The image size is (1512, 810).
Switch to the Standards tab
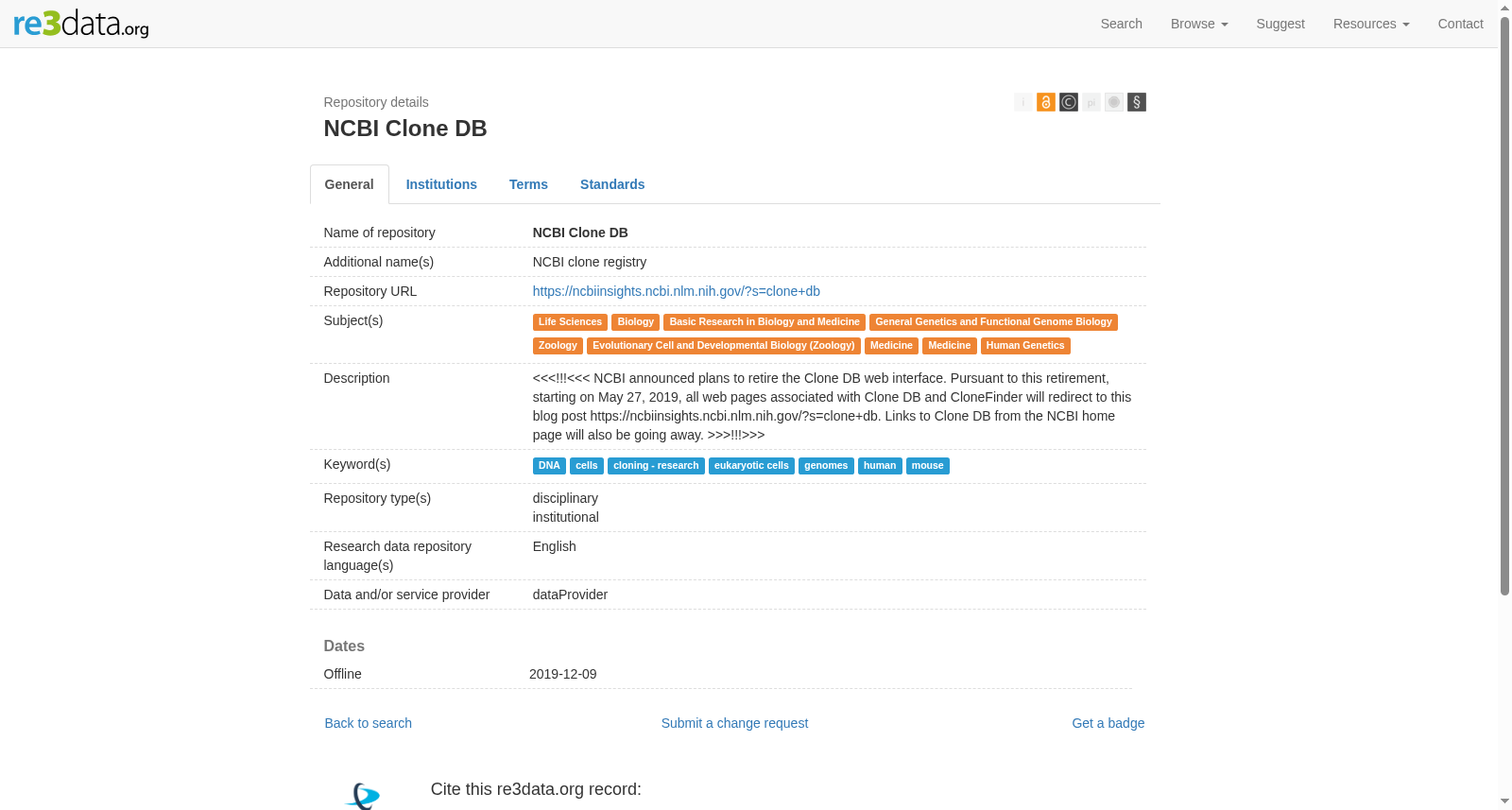612,184
